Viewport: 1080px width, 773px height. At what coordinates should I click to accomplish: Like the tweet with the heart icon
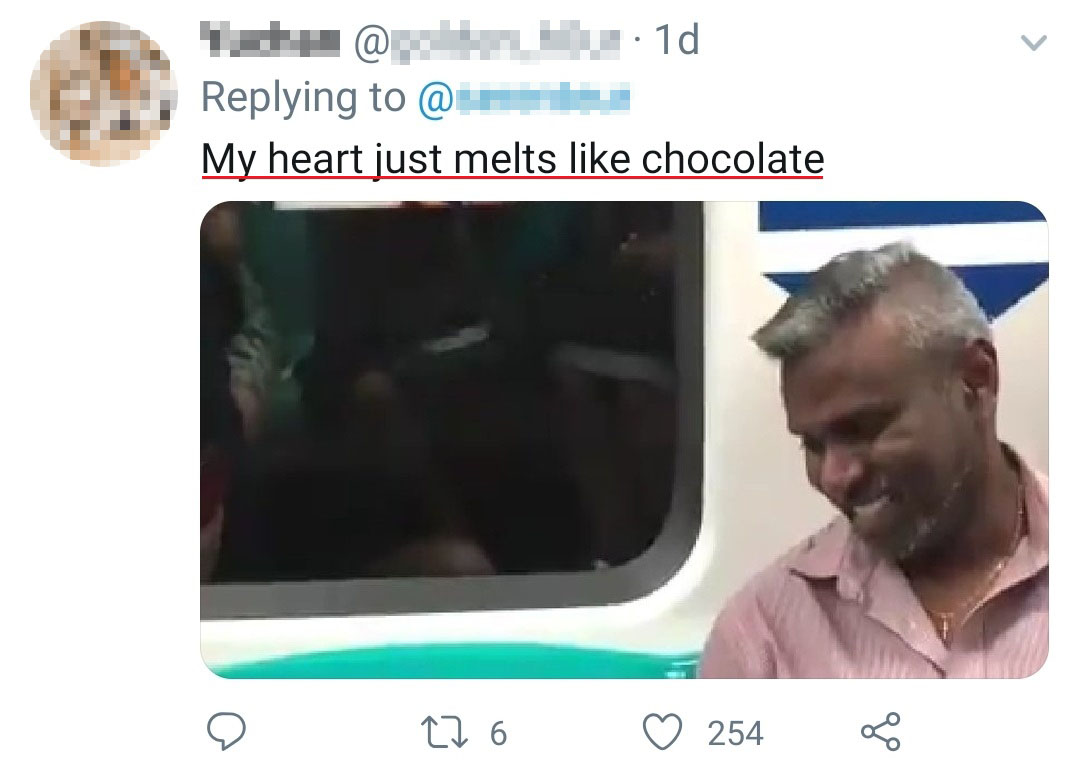[x=660, y=733]
